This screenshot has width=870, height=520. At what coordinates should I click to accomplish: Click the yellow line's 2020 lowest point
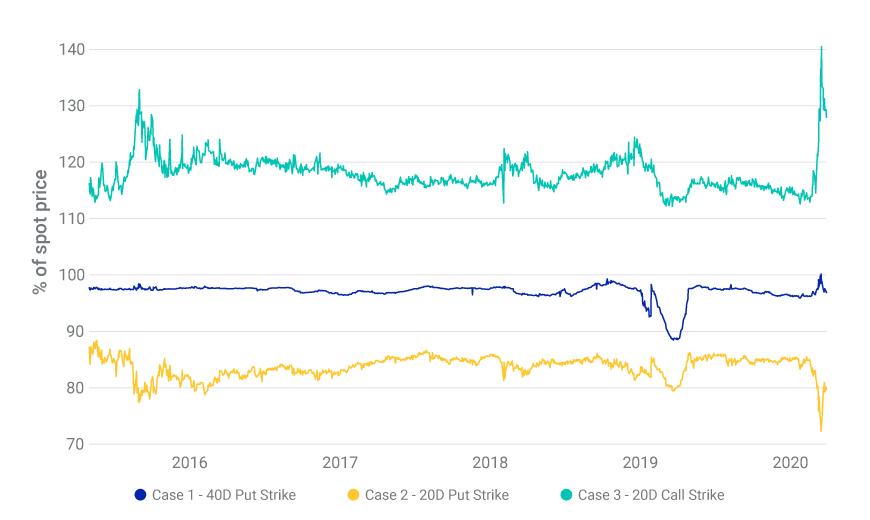click(821, 430)
